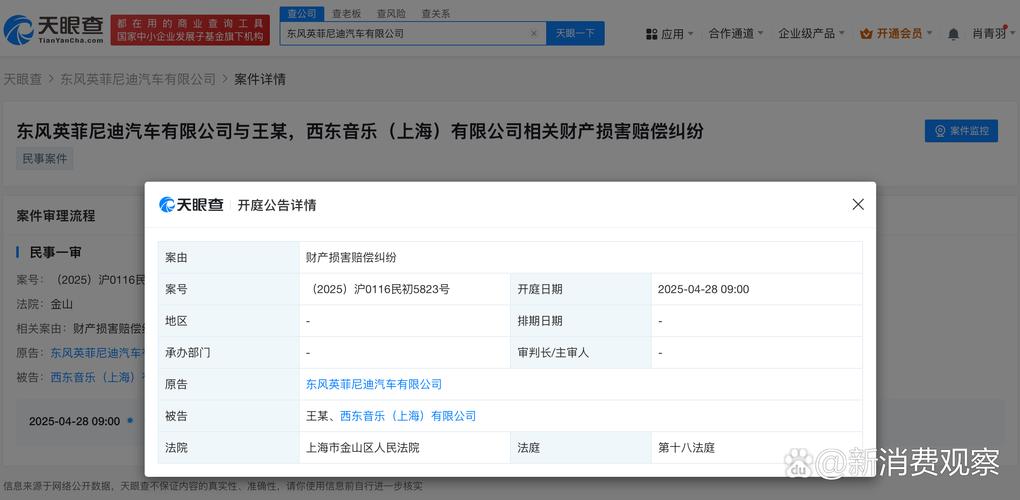Click the 审判长/主审人 label cell
1020x500 pixels.
point(580,353)
